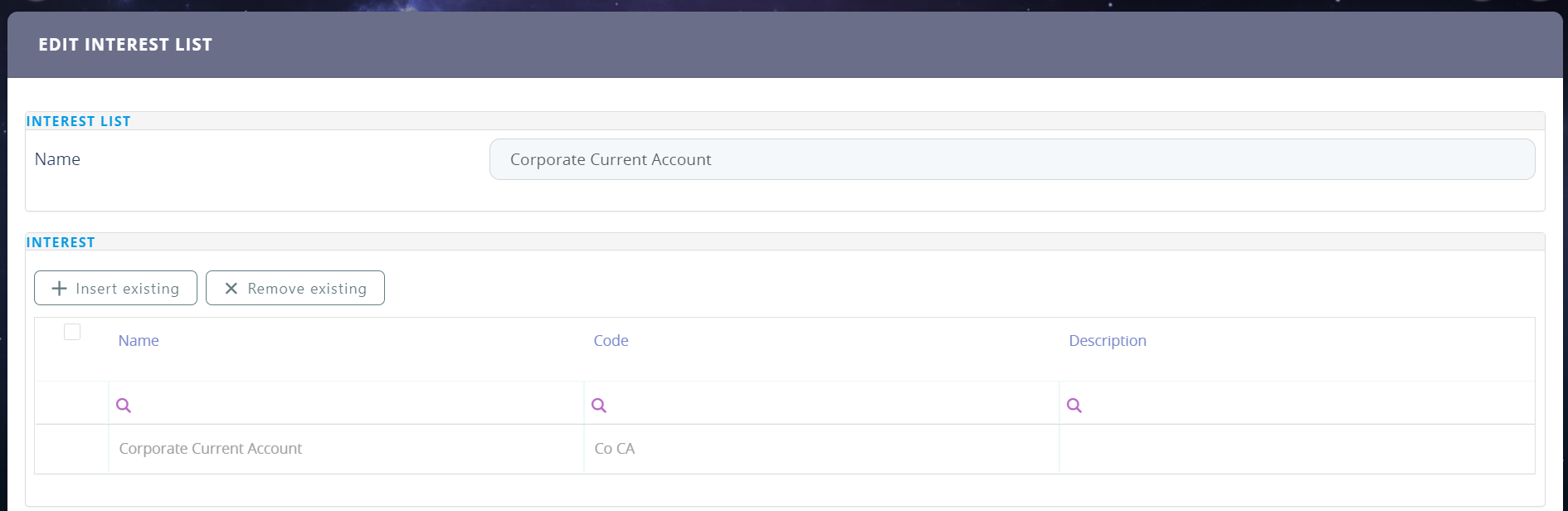Click the Name column search icon
The width and height of the screenshot is (1568, 511).
[124, 406]
